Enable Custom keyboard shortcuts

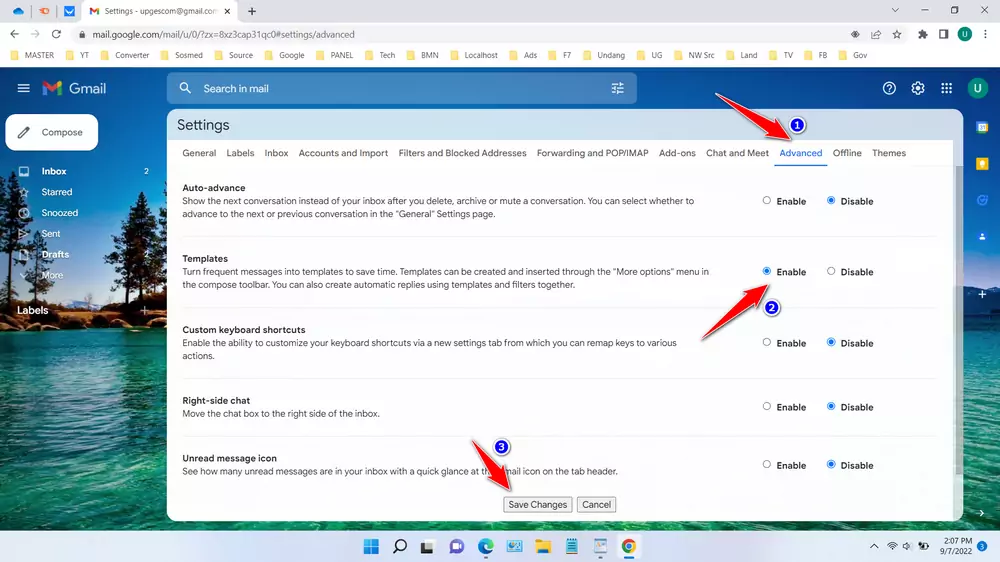(767, 342)
